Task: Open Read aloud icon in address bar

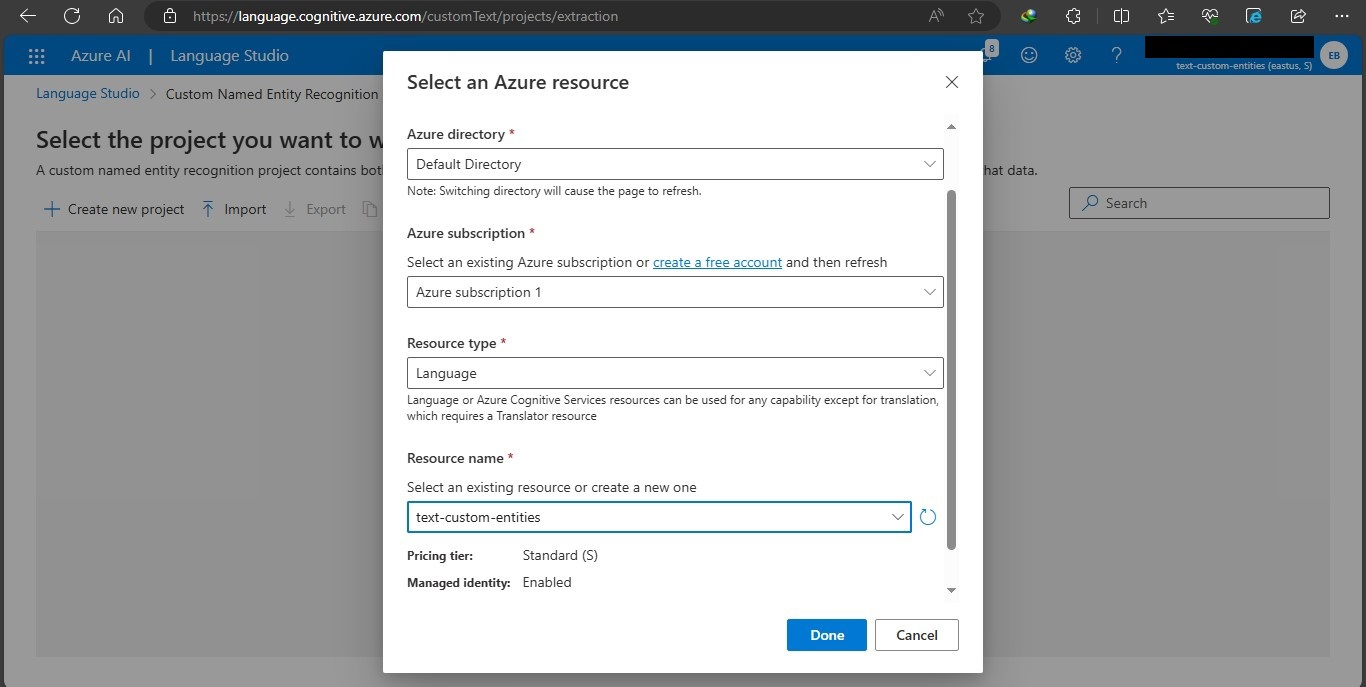Action: (x=937, y=16)
